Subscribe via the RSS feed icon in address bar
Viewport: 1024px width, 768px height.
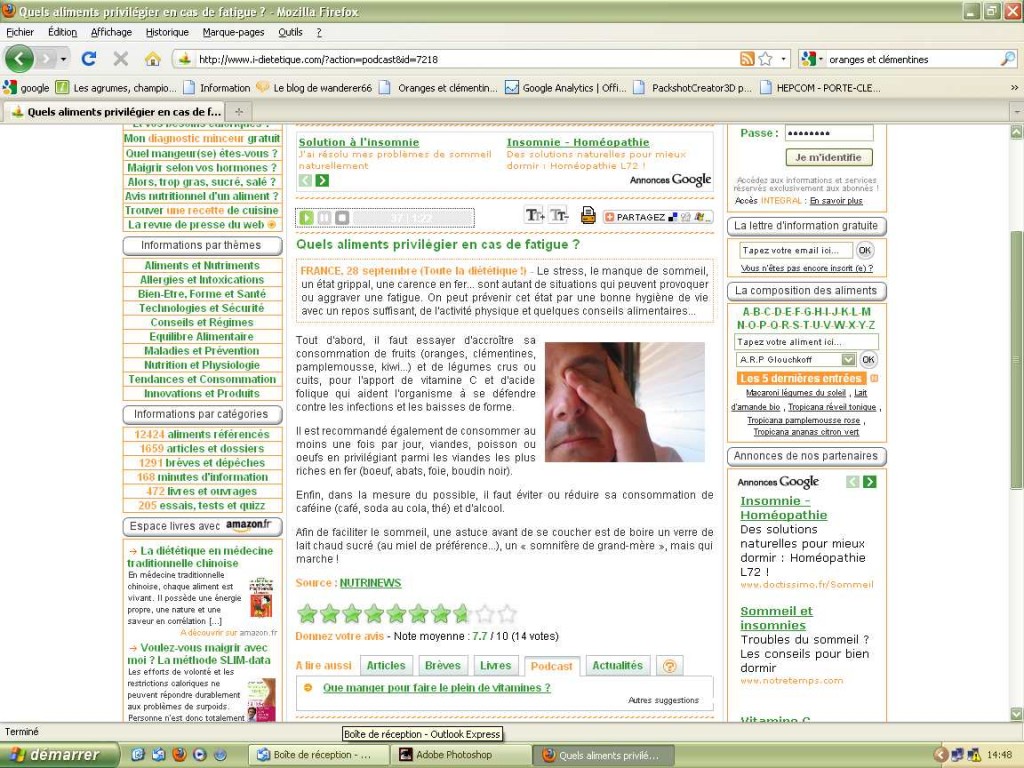point(747,59)
